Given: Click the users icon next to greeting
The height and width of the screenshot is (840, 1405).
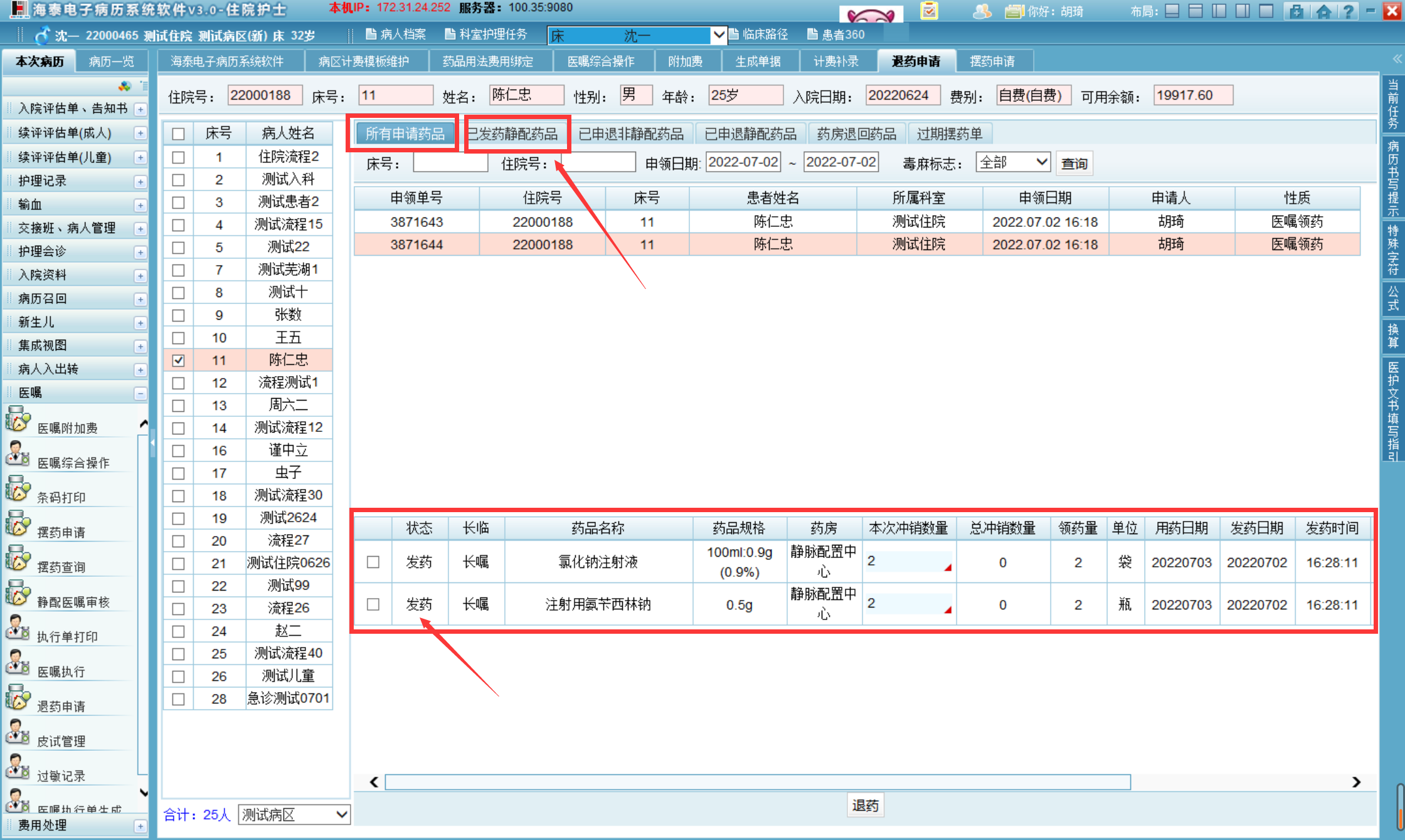Looking at the screenshot, I should pyautogui.click(x=982, y=11).
